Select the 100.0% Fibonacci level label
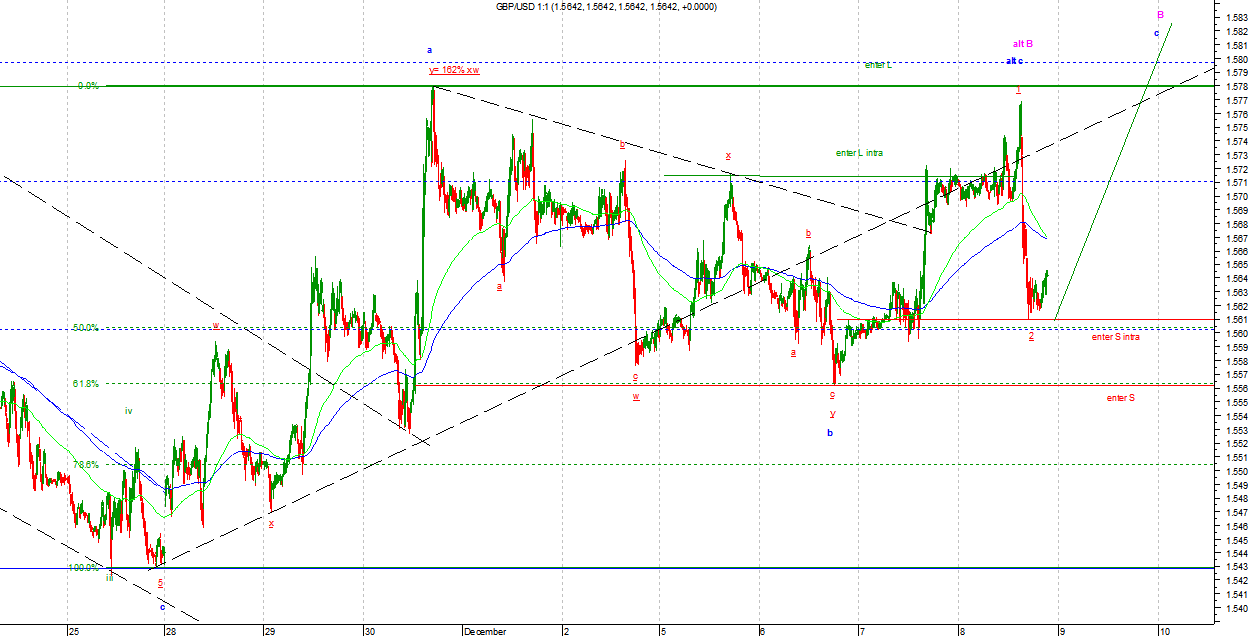 pos(84,568)
